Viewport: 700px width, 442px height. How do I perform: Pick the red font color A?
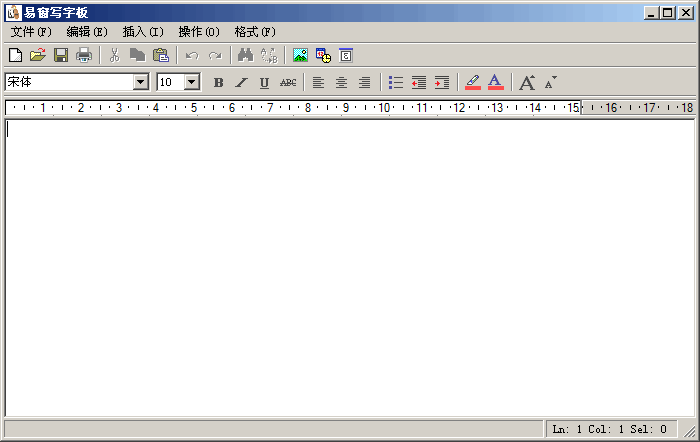(495, 82)
